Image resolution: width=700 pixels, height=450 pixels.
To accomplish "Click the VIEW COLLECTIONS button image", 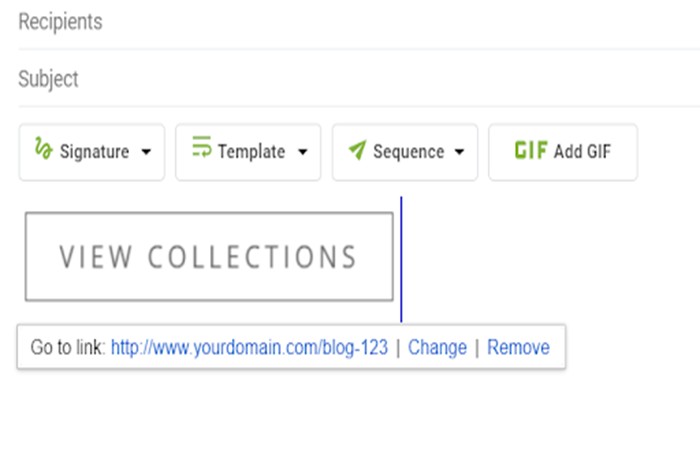I will (x=208, y=257).
